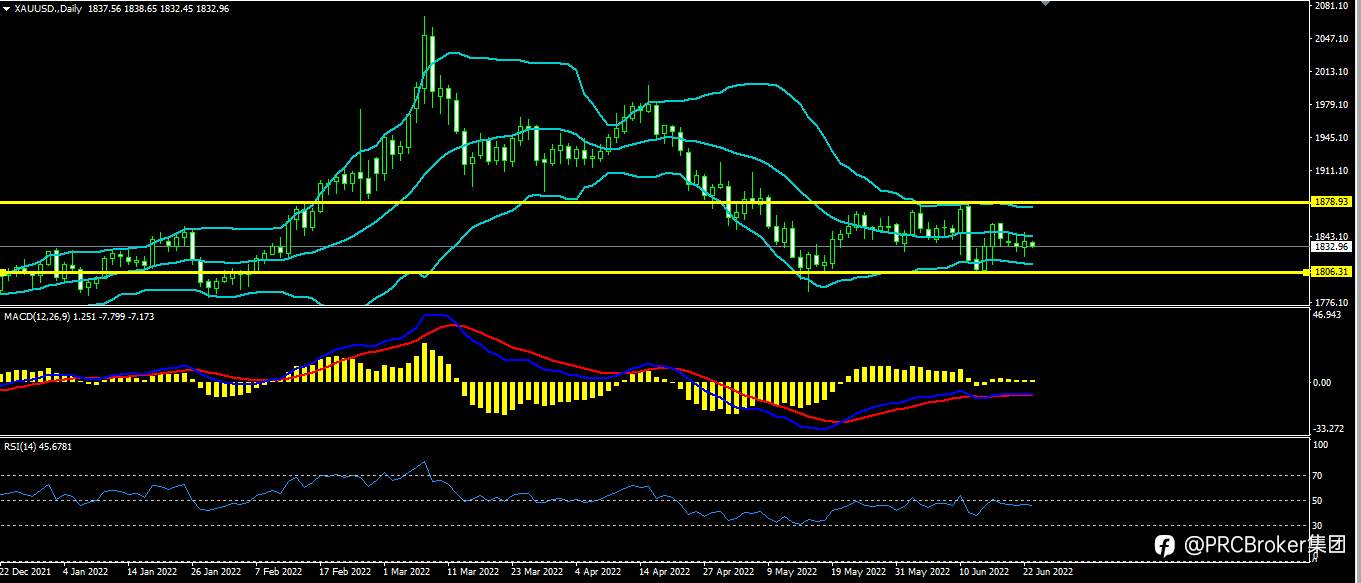Screen dimensions: 1361x583
Task: Click the 31 May 2022 date label
Action: 922,573
